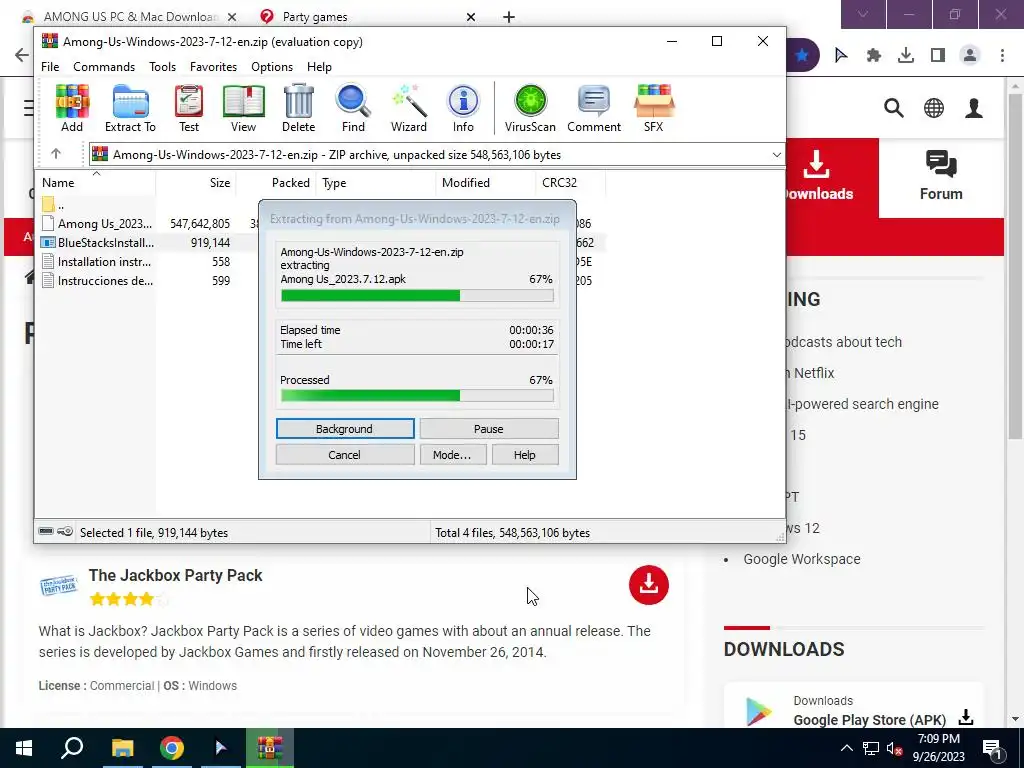Open File Explorer from taskbar
Screen dimensions: 1024x768
[122, 748]
